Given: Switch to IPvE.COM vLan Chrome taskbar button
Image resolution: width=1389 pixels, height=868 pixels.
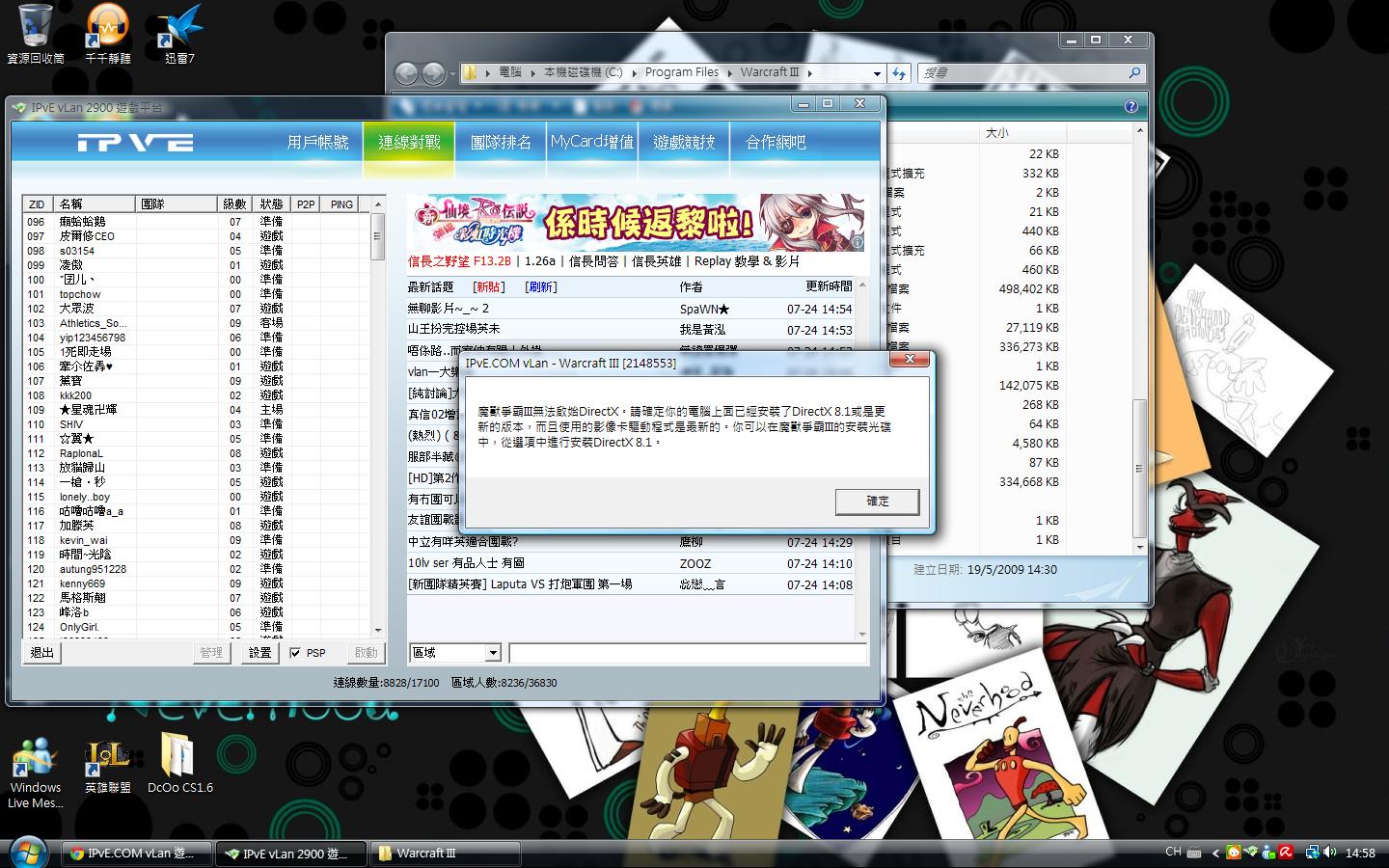Looking at the screenshot, I should click(135, 854).
